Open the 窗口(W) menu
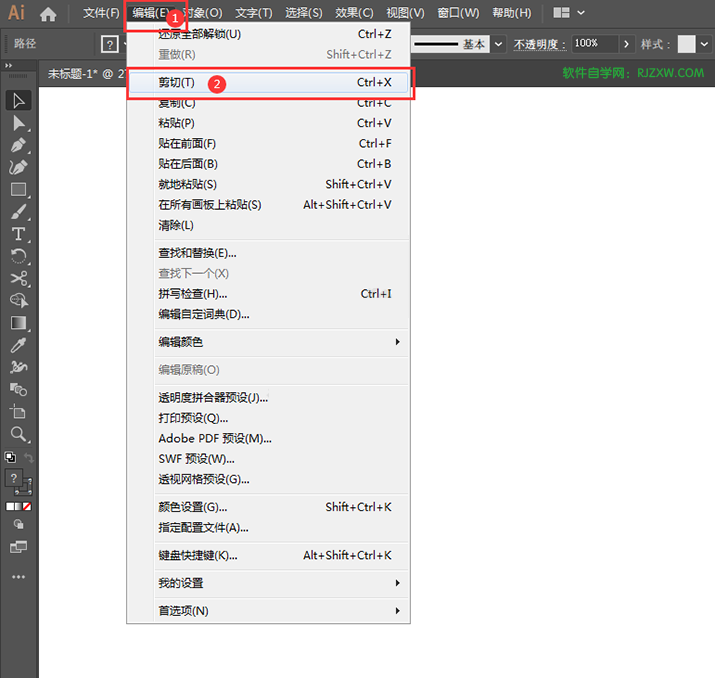The image size is (715, 678). tap(458, 13)
